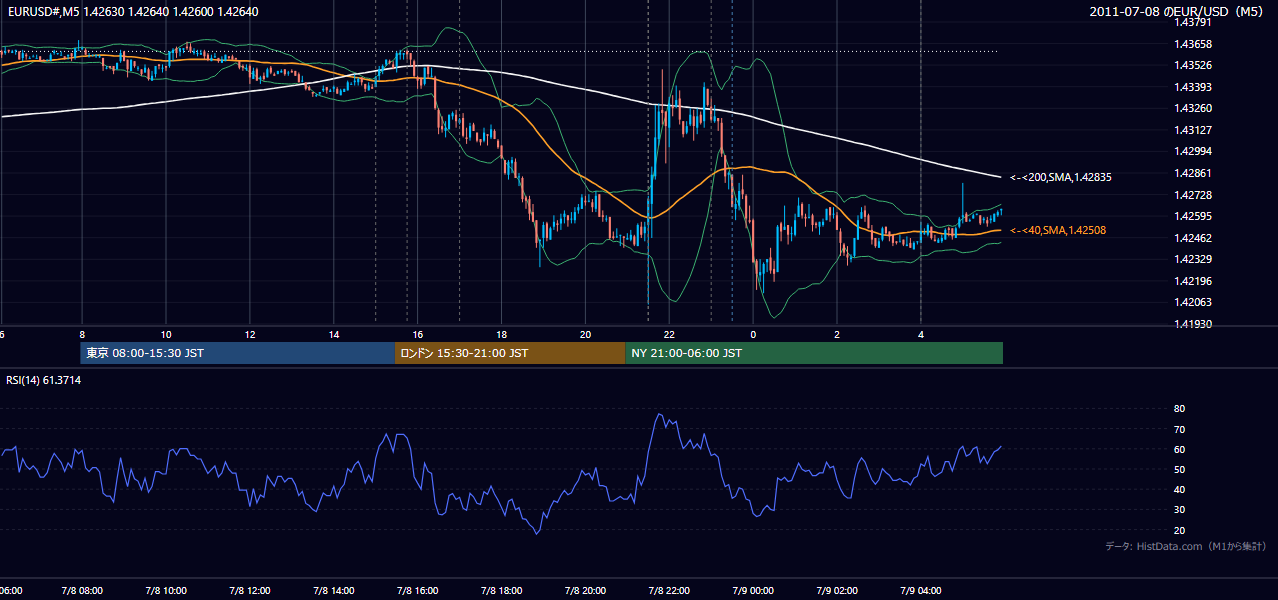
Task: Click the 7/9 00:00 time axis label
Action: pyautogui.click(x=754, y=590)
